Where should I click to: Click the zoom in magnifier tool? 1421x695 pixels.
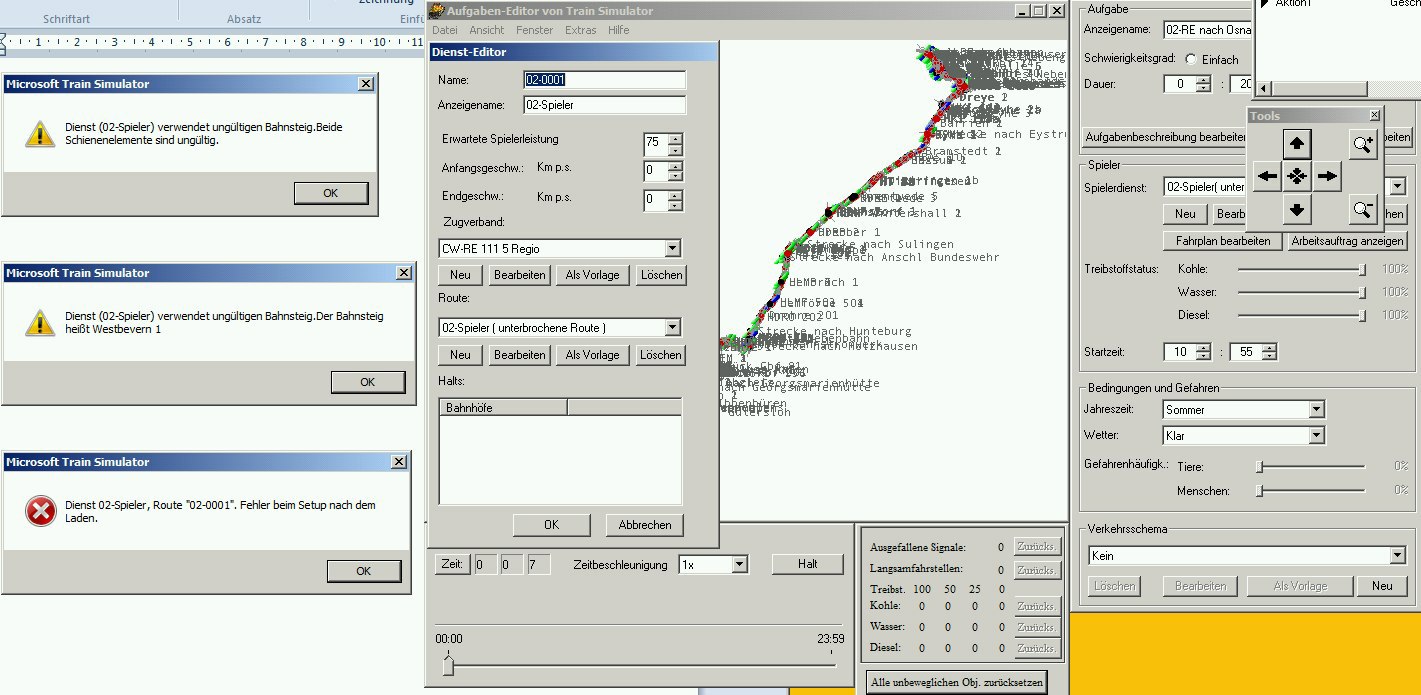1362,144
